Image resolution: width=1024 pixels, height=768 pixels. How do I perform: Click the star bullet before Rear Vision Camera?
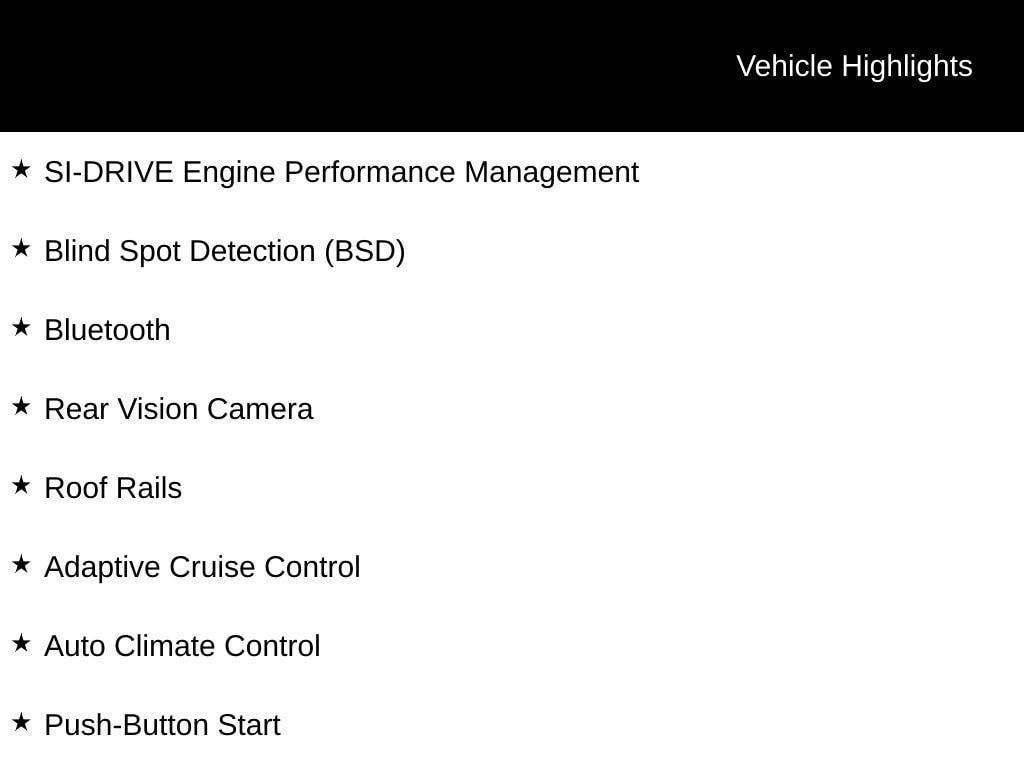point(21,406)
